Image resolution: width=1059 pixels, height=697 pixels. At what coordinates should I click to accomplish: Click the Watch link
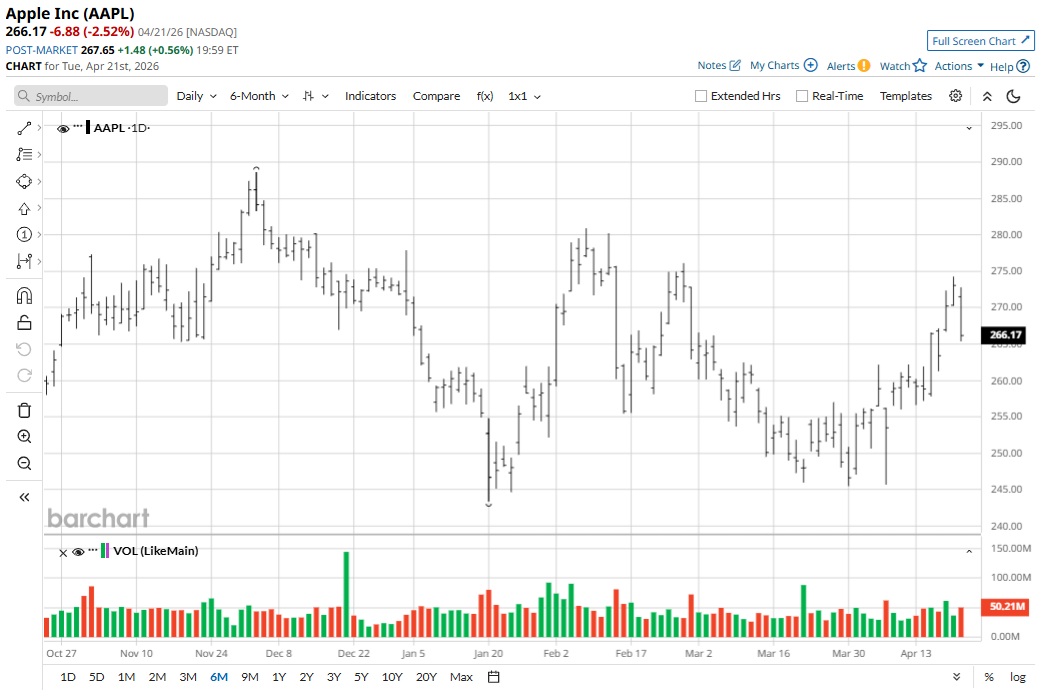(x=894, y=66)
